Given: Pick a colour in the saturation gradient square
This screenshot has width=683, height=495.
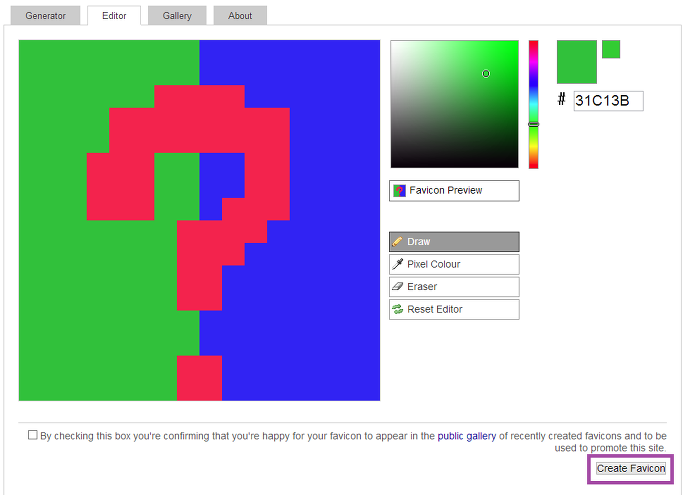Looking at the screenshot, I should click(454, 104).
